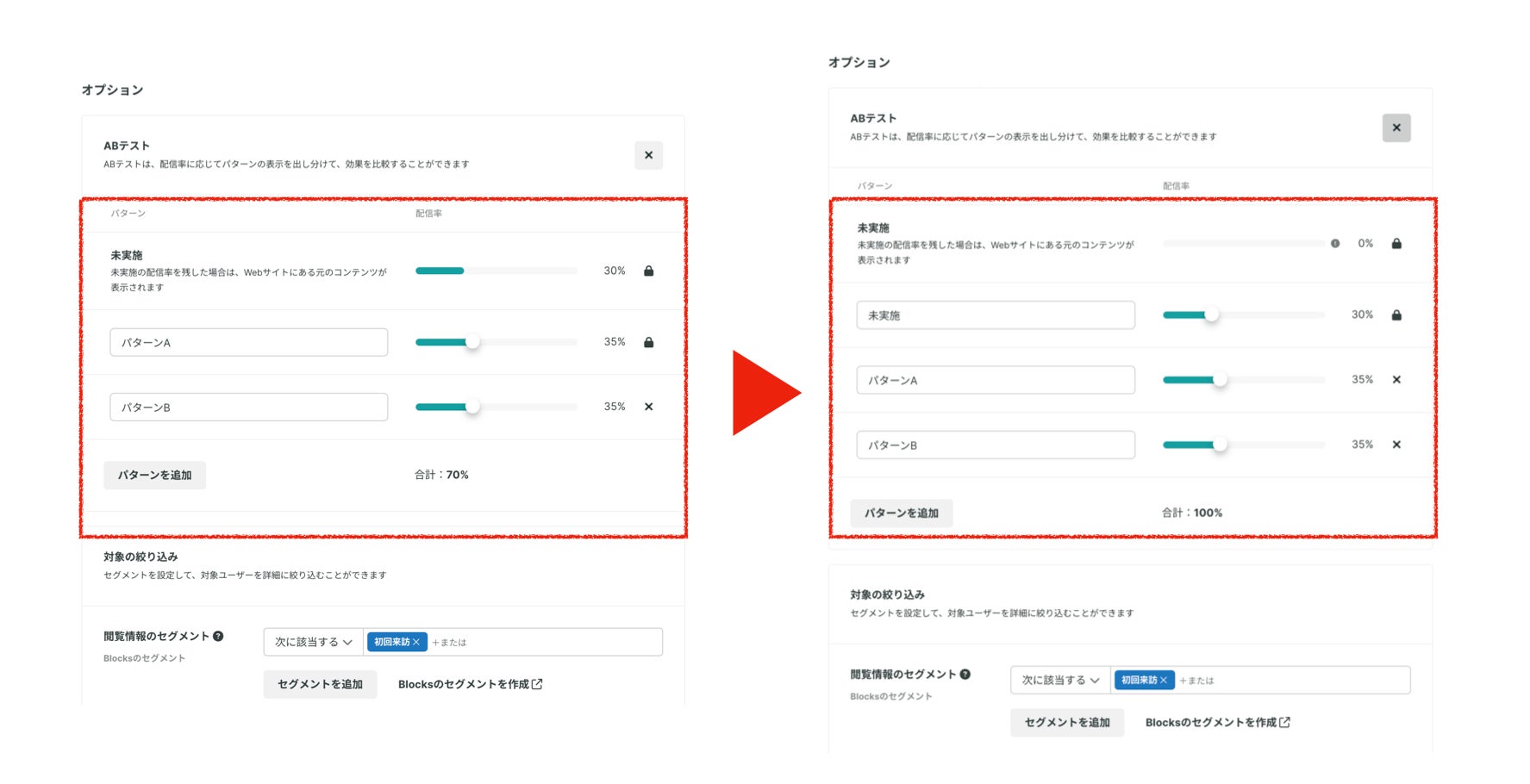Toggle lock icon on right 0% row
The height and width of the screenshot is (784, 1530).
1396,244
